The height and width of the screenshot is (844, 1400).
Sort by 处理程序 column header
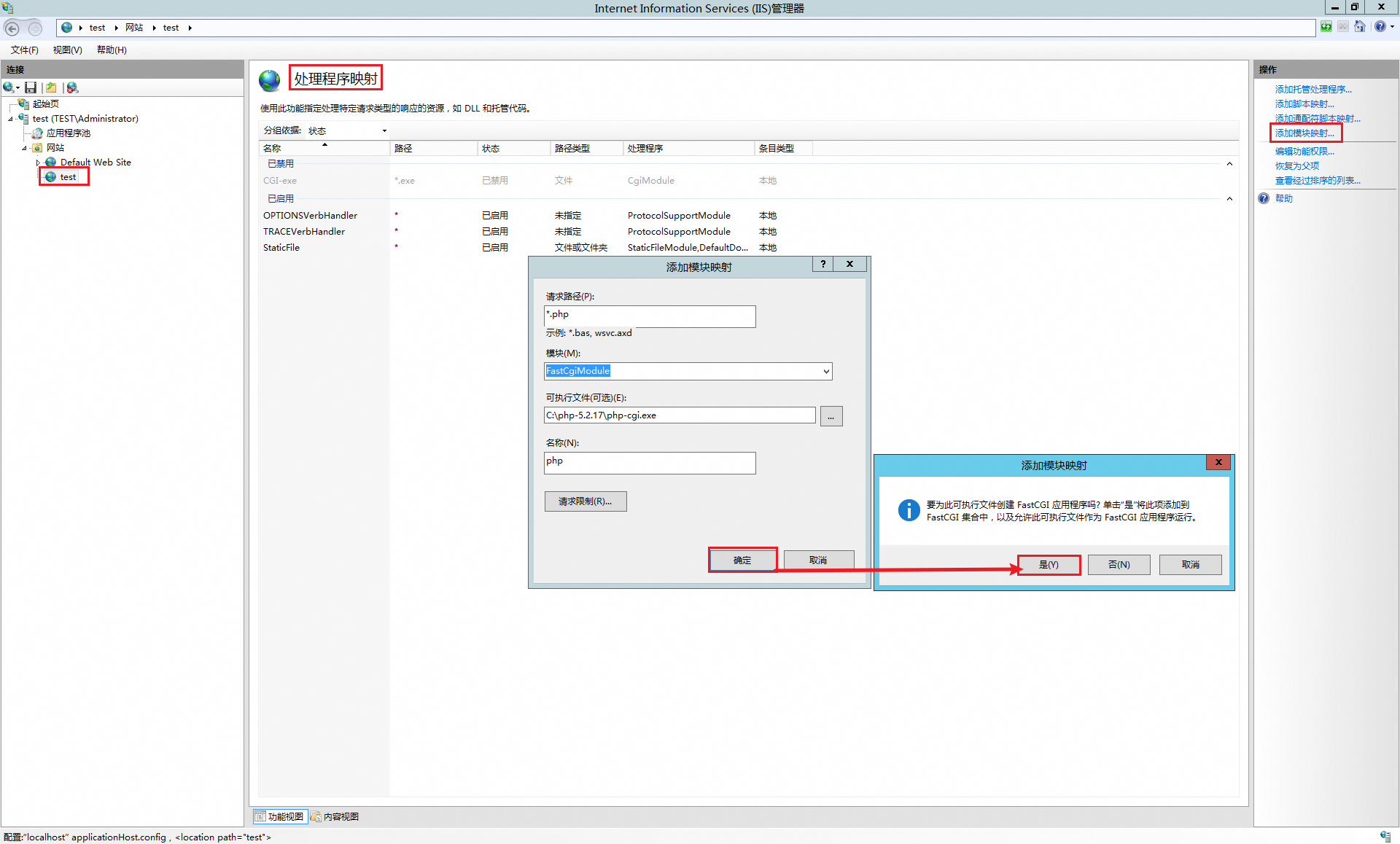688,148
